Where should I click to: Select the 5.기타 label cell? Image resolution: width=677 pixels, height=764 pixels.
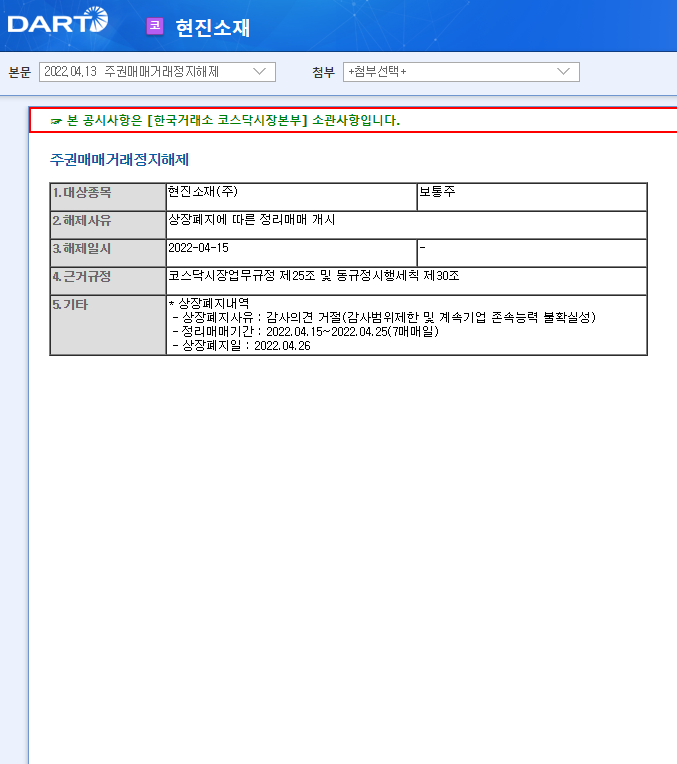tap(108, 325)
